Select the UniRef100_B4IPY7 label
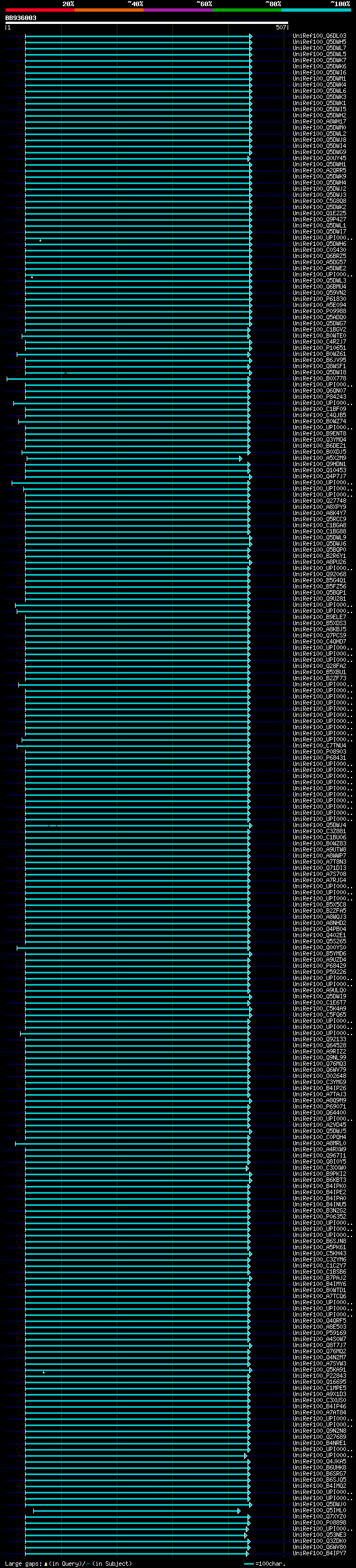The image size is (356, 1568). [x=319, y=1553]
